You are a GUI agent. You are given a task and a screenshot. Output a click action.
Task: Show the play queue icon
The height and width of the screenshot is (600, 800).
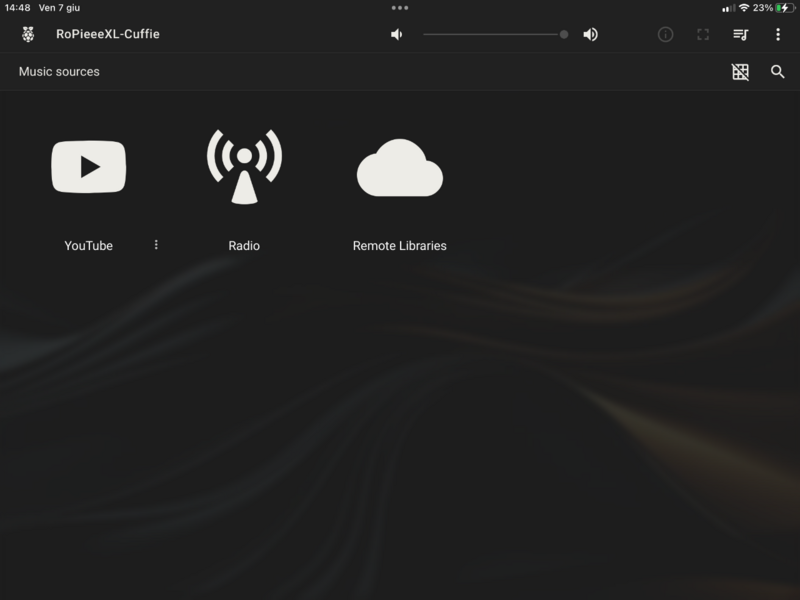coord(740,34)
